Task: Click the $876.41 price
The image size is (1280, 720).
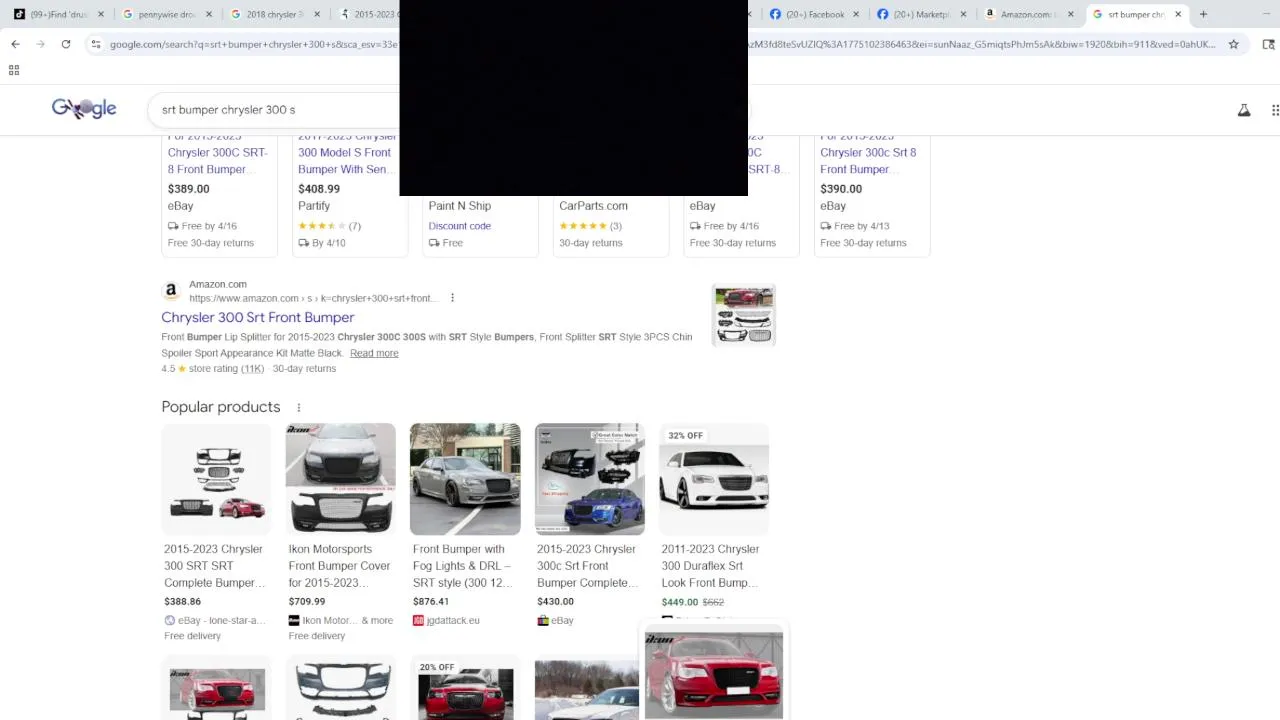Action: tap(431, 602)
